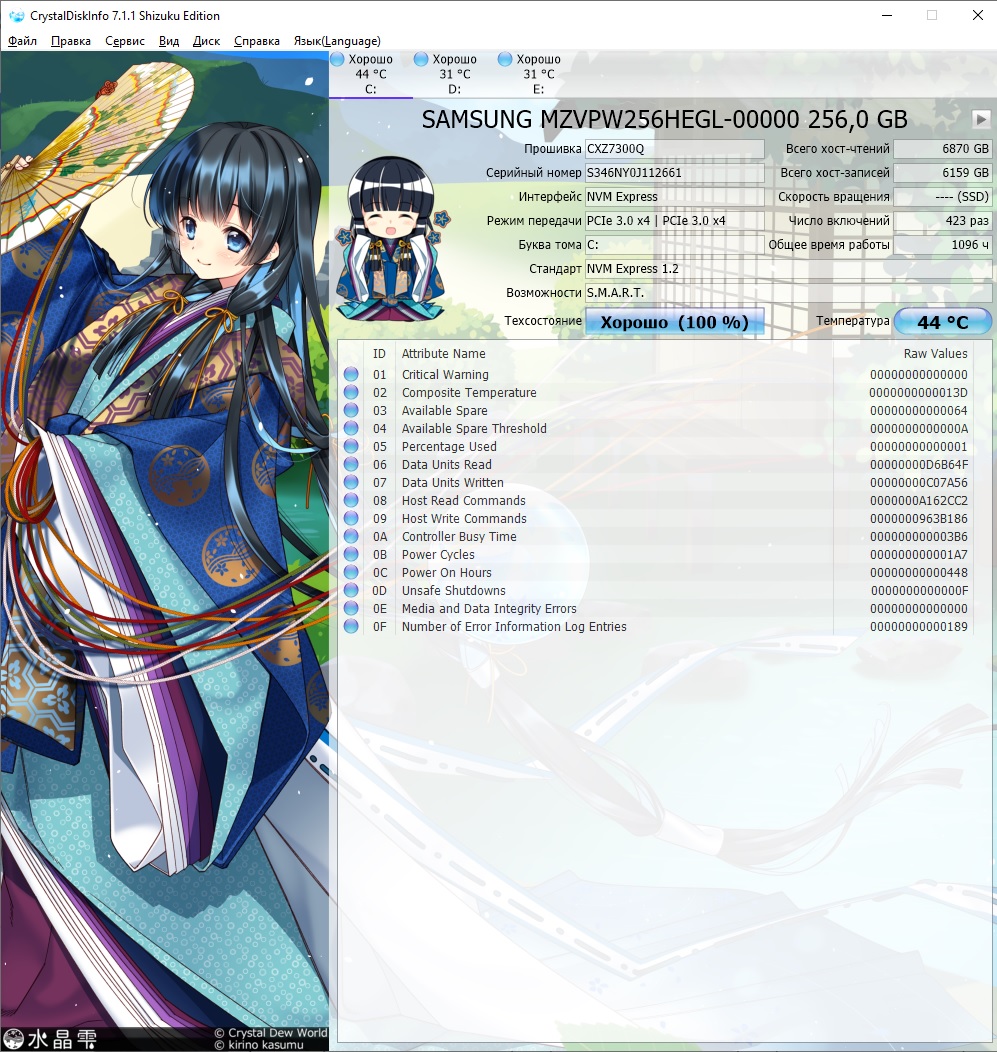
Task: Click power-on hours value 1096 ч
Action: 943,245
